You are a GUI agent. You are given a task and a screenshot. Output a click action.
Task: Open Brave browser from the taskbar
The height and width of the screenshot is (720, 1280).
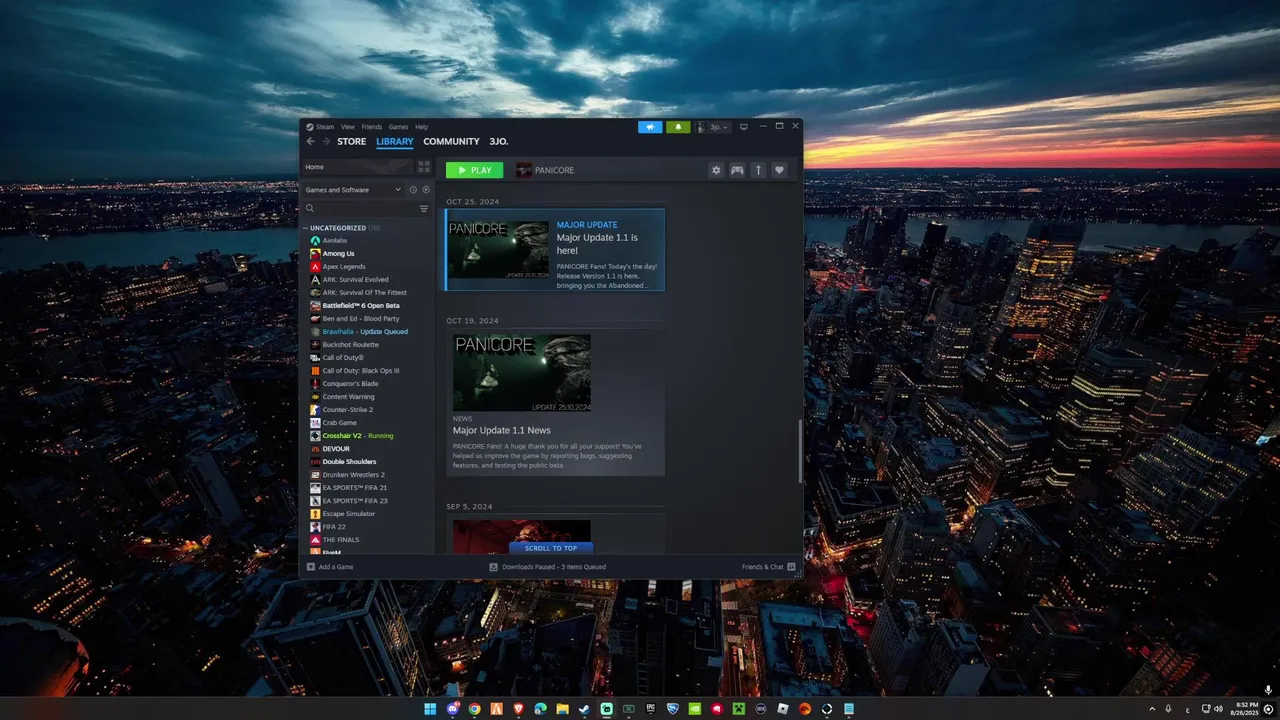coord(518,709)
